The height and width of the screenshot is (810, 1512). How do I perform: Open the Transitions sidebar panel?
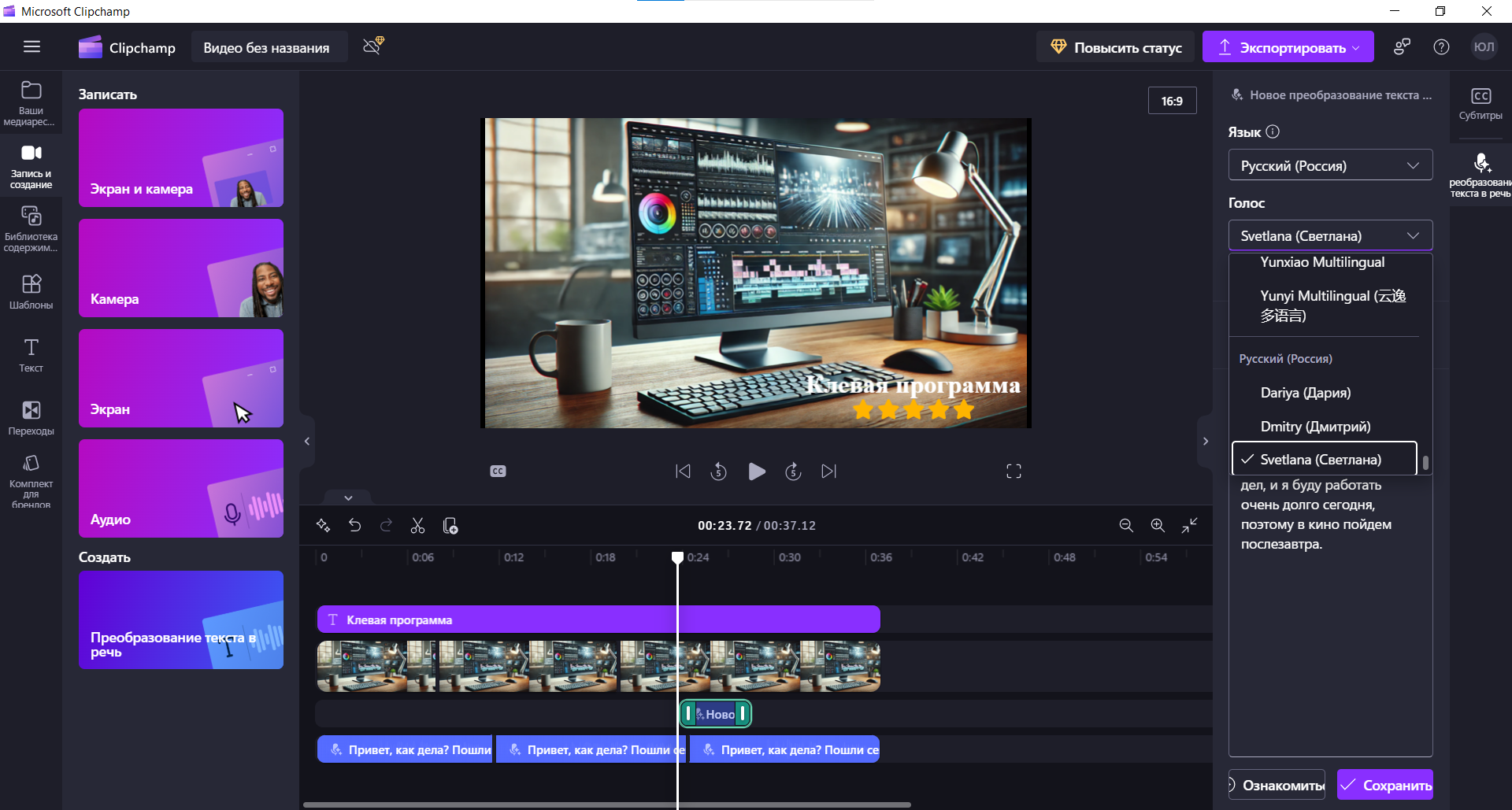tap(31, 417)
